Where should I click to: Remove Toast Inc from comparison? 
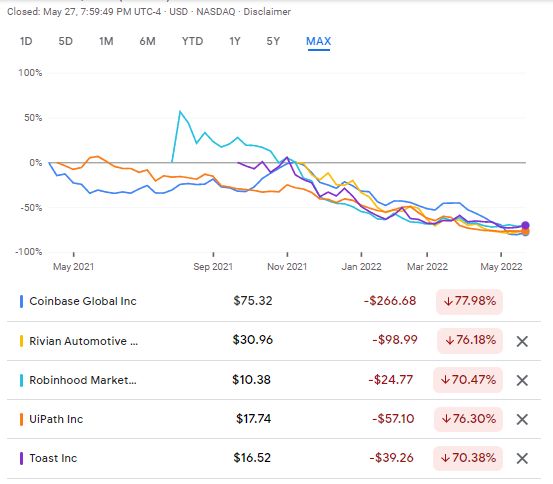pos(522,459)
